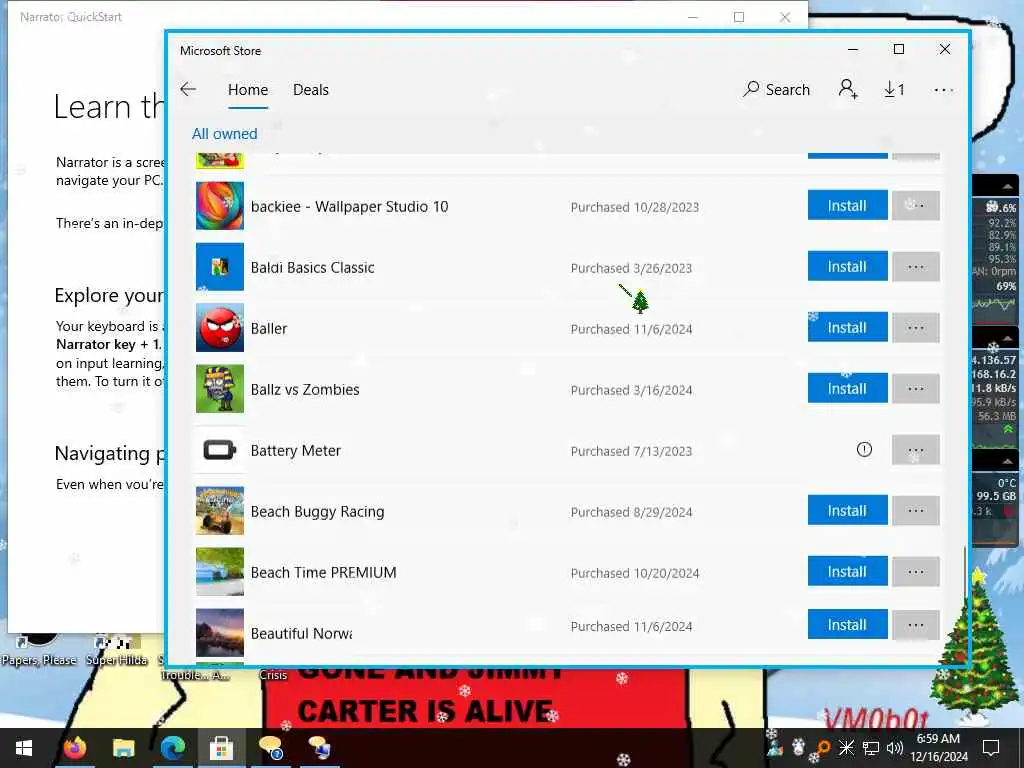The height and width of the screenshot is (768, 1024).
Task: Click the Ballz vs Zombies app icon
Action: pyautogui.click(x=220, y=389)
